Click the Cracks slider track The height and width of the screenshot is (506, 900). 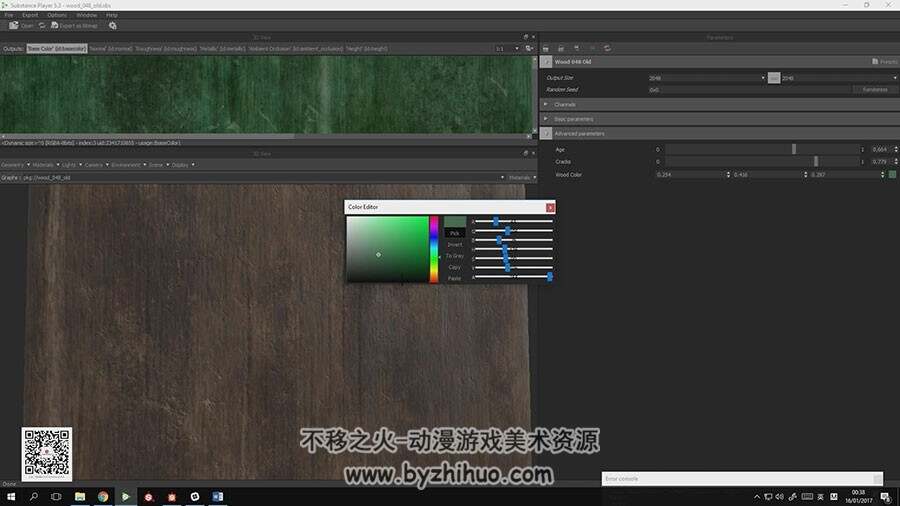pyautogui.click(x=762, y=162)
